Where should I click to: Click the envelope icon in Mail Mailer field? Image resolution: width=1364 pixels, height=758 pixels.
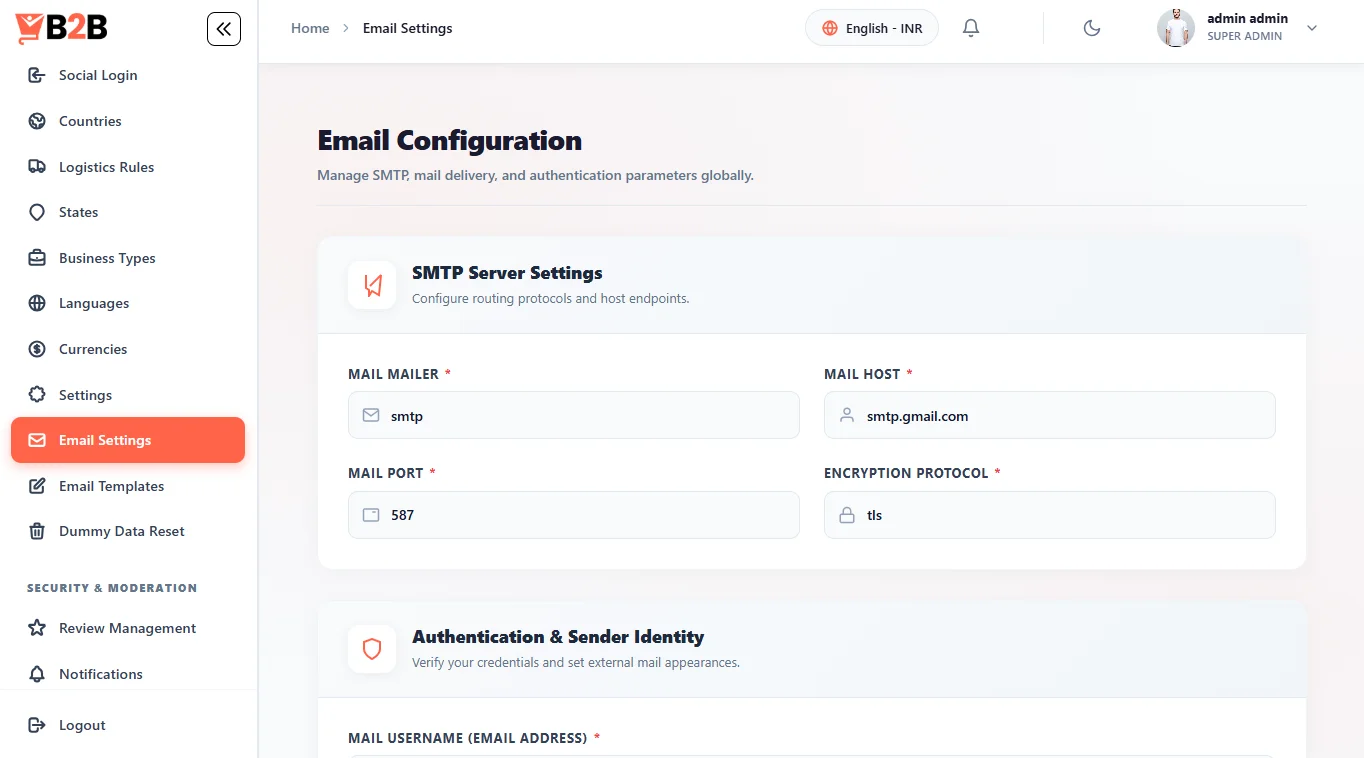tap(371, 415)
